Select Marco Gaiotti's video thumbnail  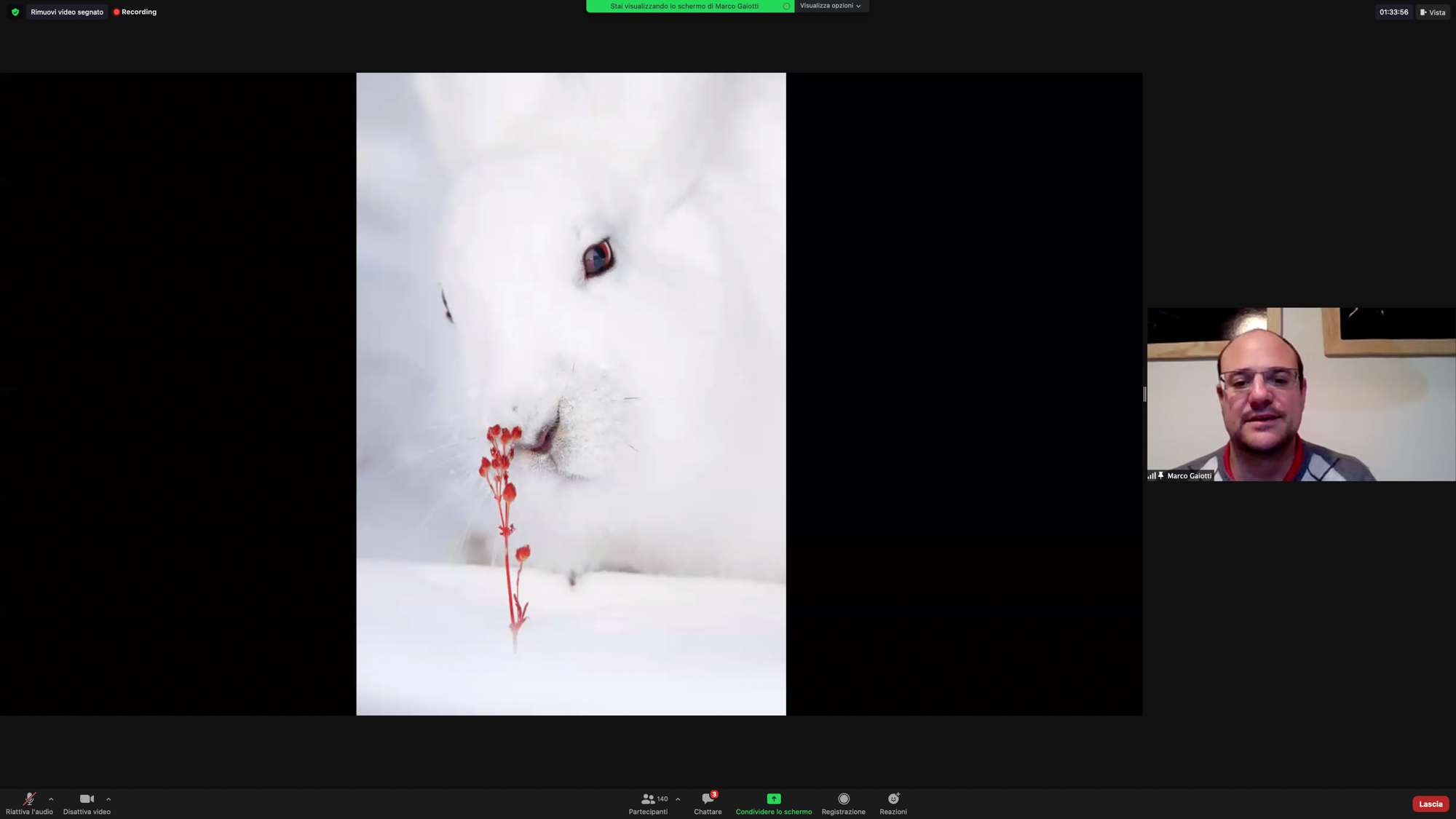point(1301,394)
